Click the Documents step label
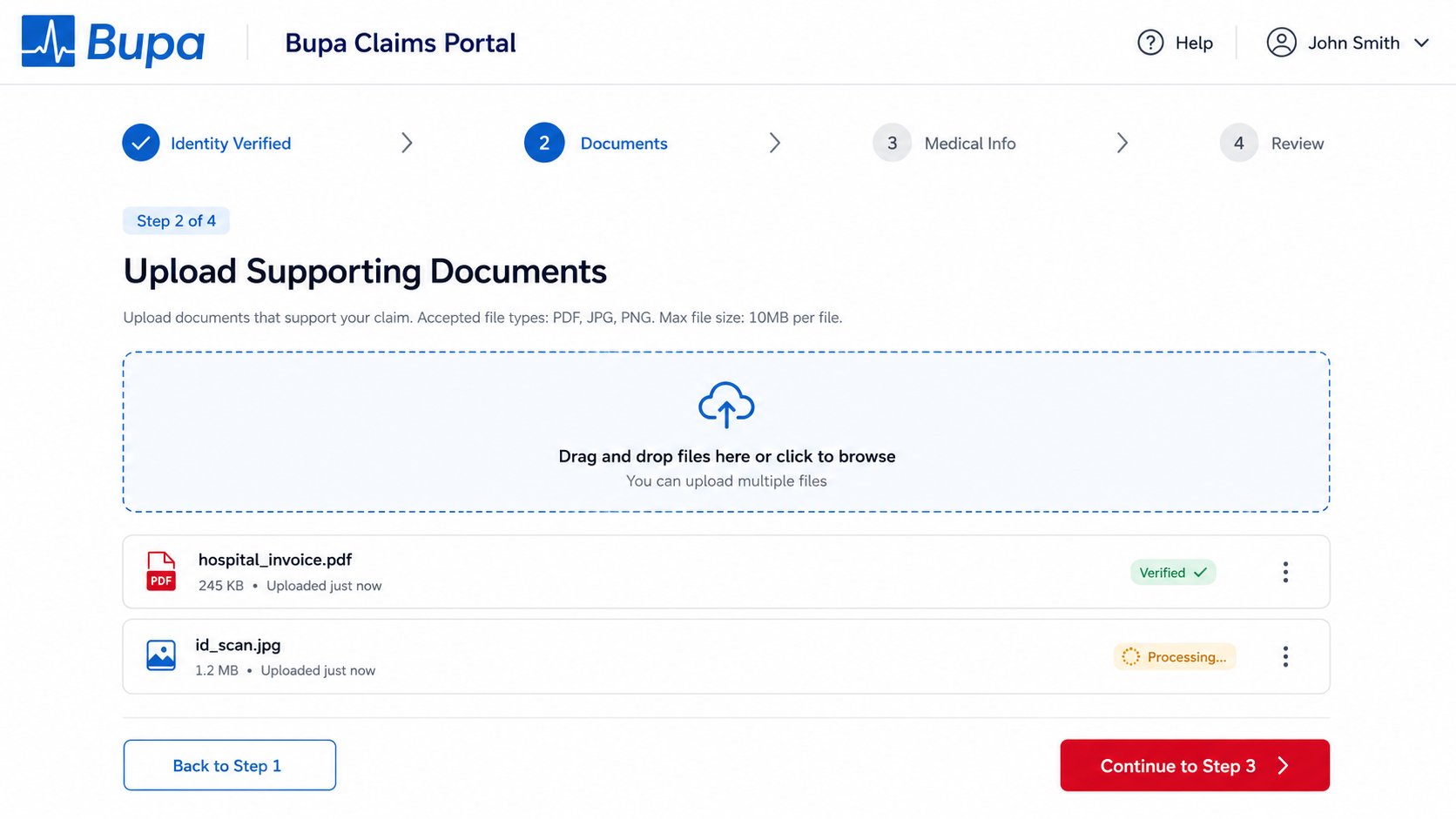 point(624,144)
